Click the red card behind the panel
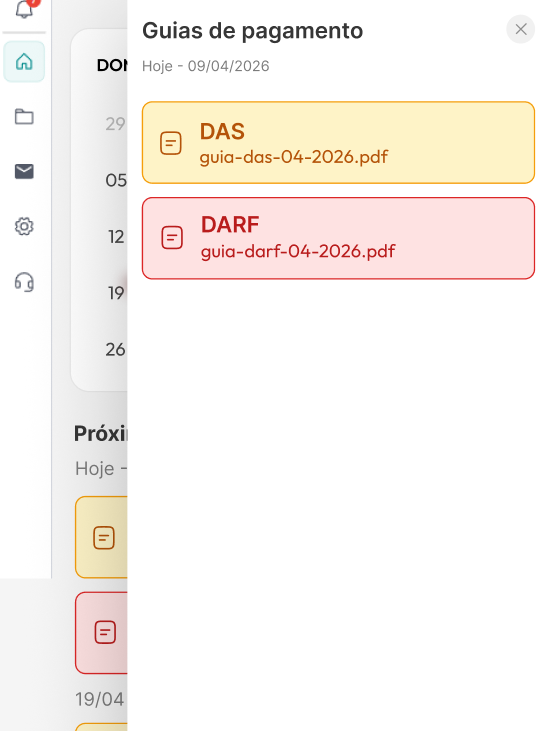Image resolution: width=544 pixels, height=731 pixels. [101, 633]
